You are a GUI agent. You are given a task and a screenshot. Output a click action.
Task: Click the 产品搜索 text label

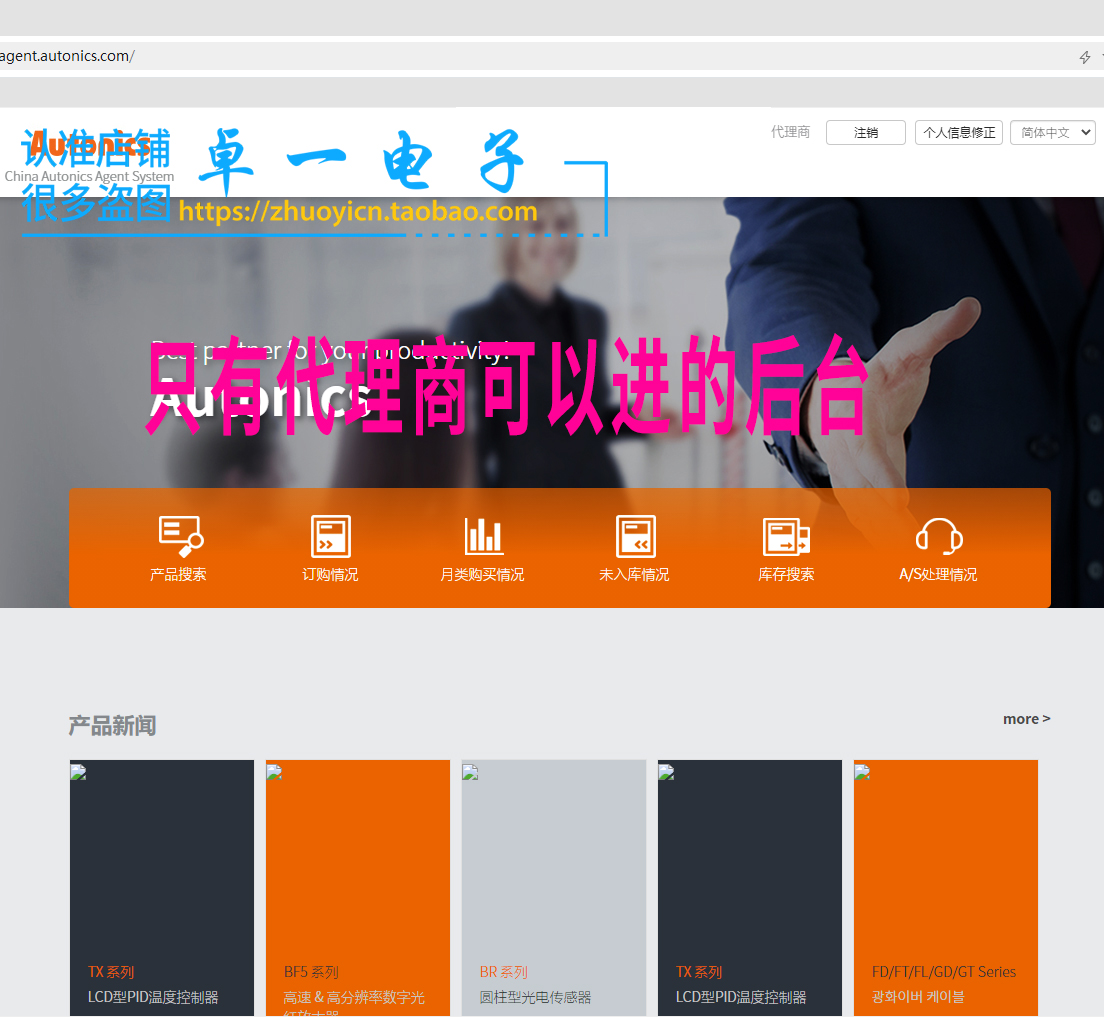point(178,575)
